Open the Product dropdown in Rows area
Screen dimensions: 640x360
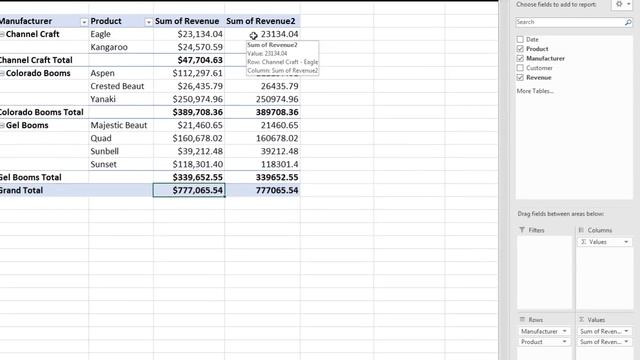[564, 342]
